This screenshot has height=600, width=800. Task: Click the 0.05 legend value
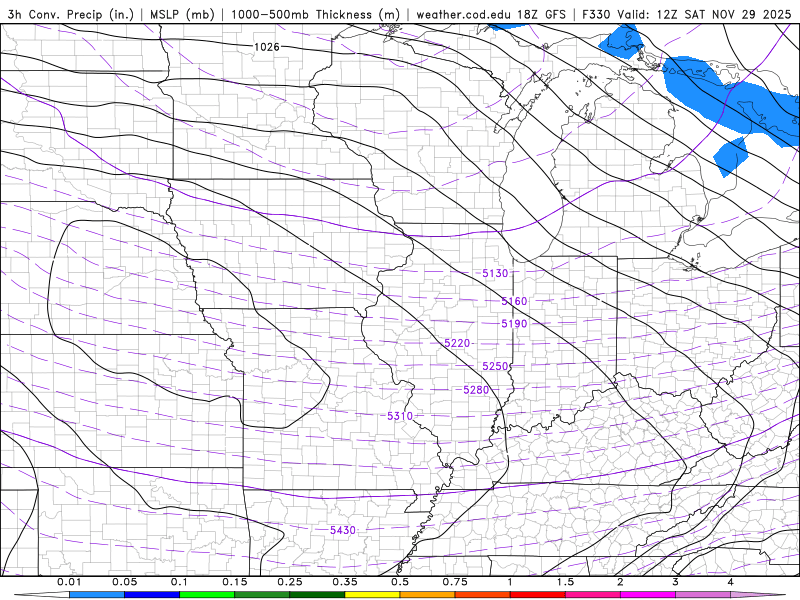pos(124,582)
